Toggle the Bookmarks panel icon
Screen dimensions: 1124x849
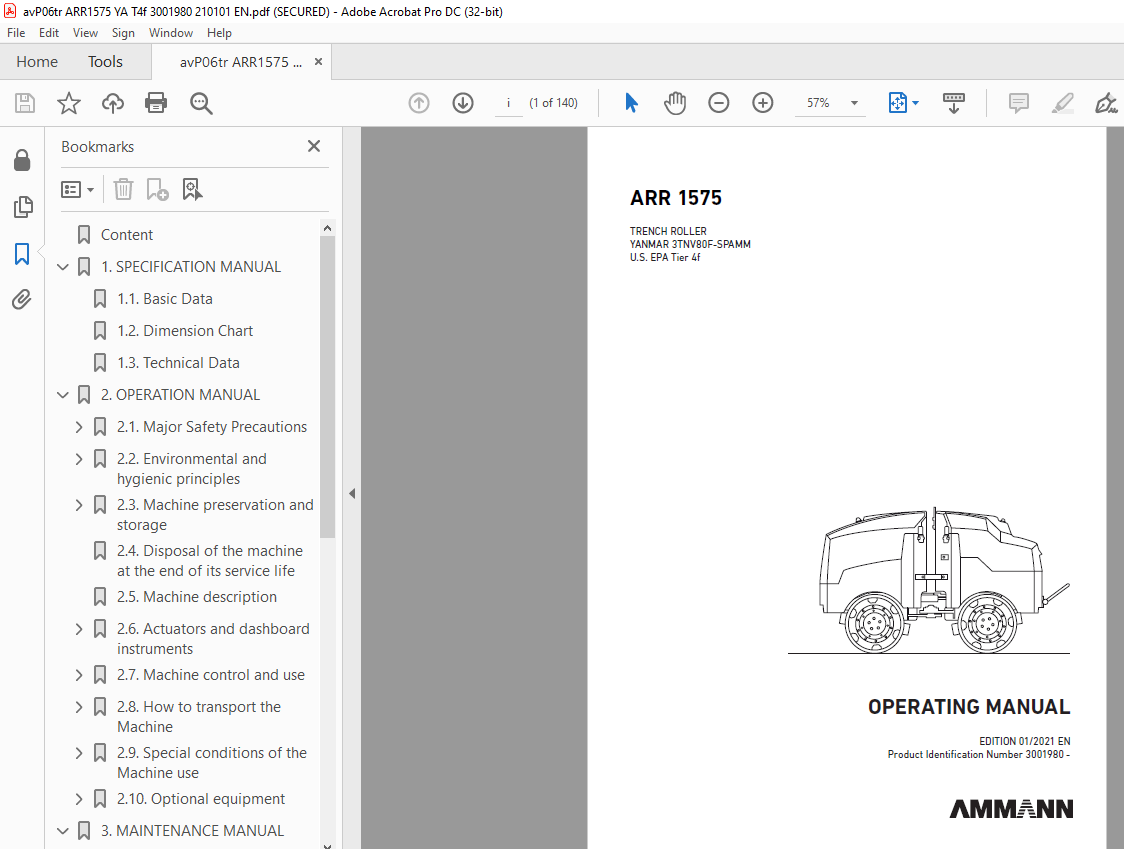(x=22, y=254)
